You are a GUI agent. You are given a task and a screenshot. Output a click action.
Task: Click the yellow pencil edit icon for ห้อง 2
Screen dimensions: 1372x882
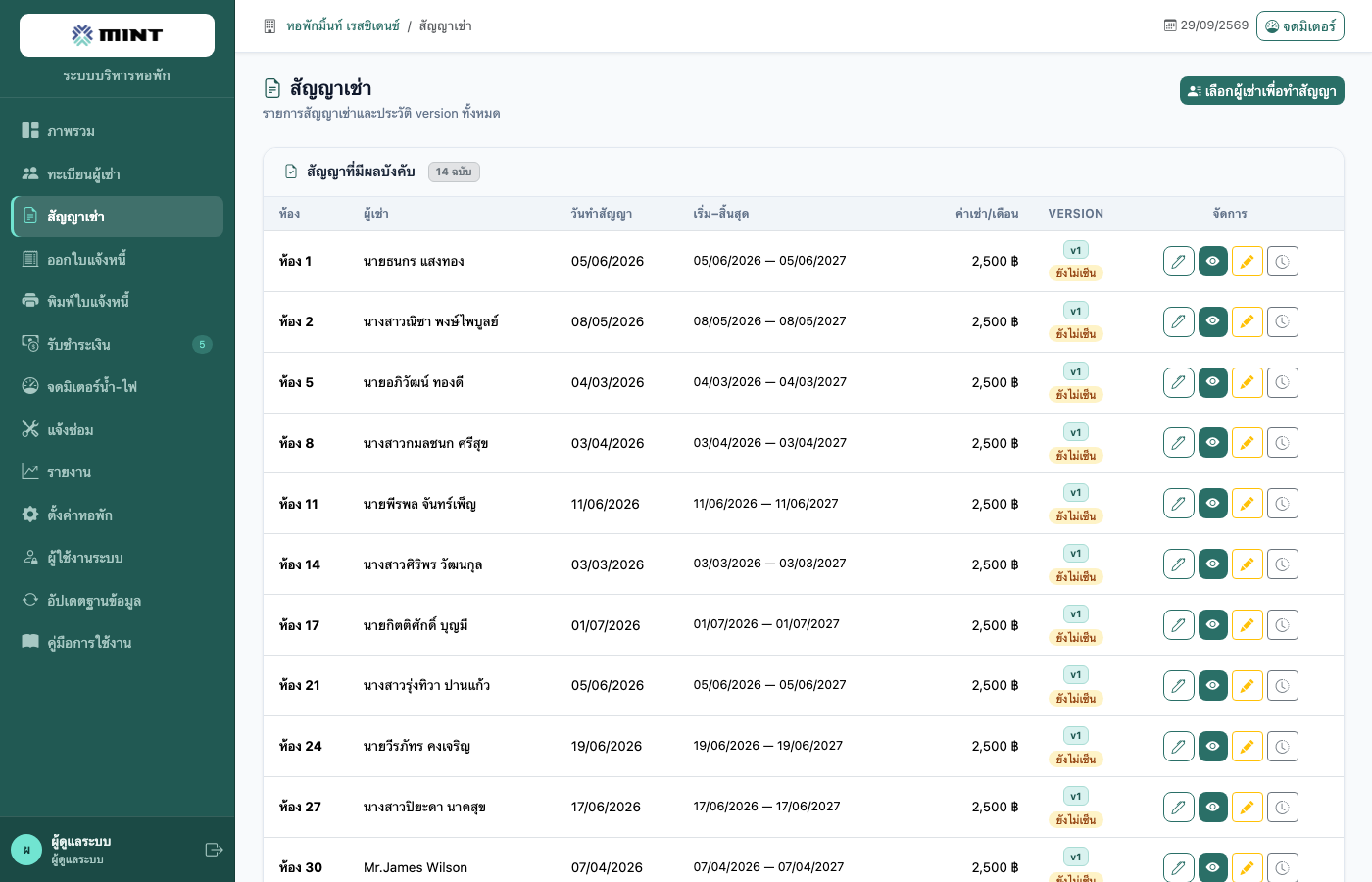pos(1248,322)
